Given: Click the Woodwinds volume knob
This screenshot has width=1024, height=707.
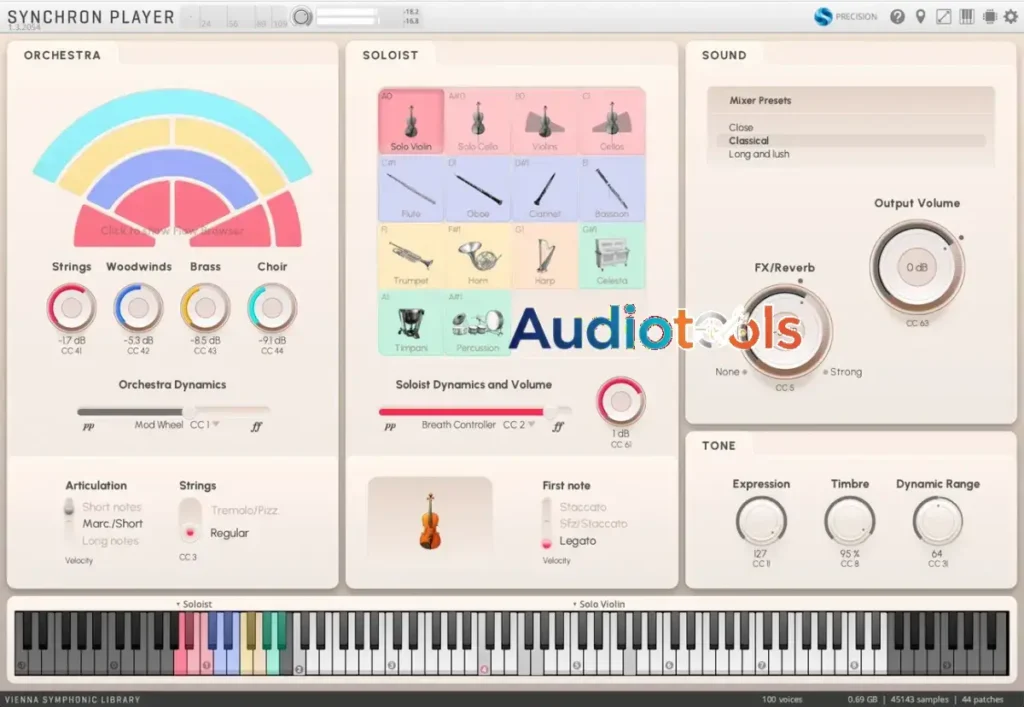Looking at the screenshot, I should [x=138, y=307].
